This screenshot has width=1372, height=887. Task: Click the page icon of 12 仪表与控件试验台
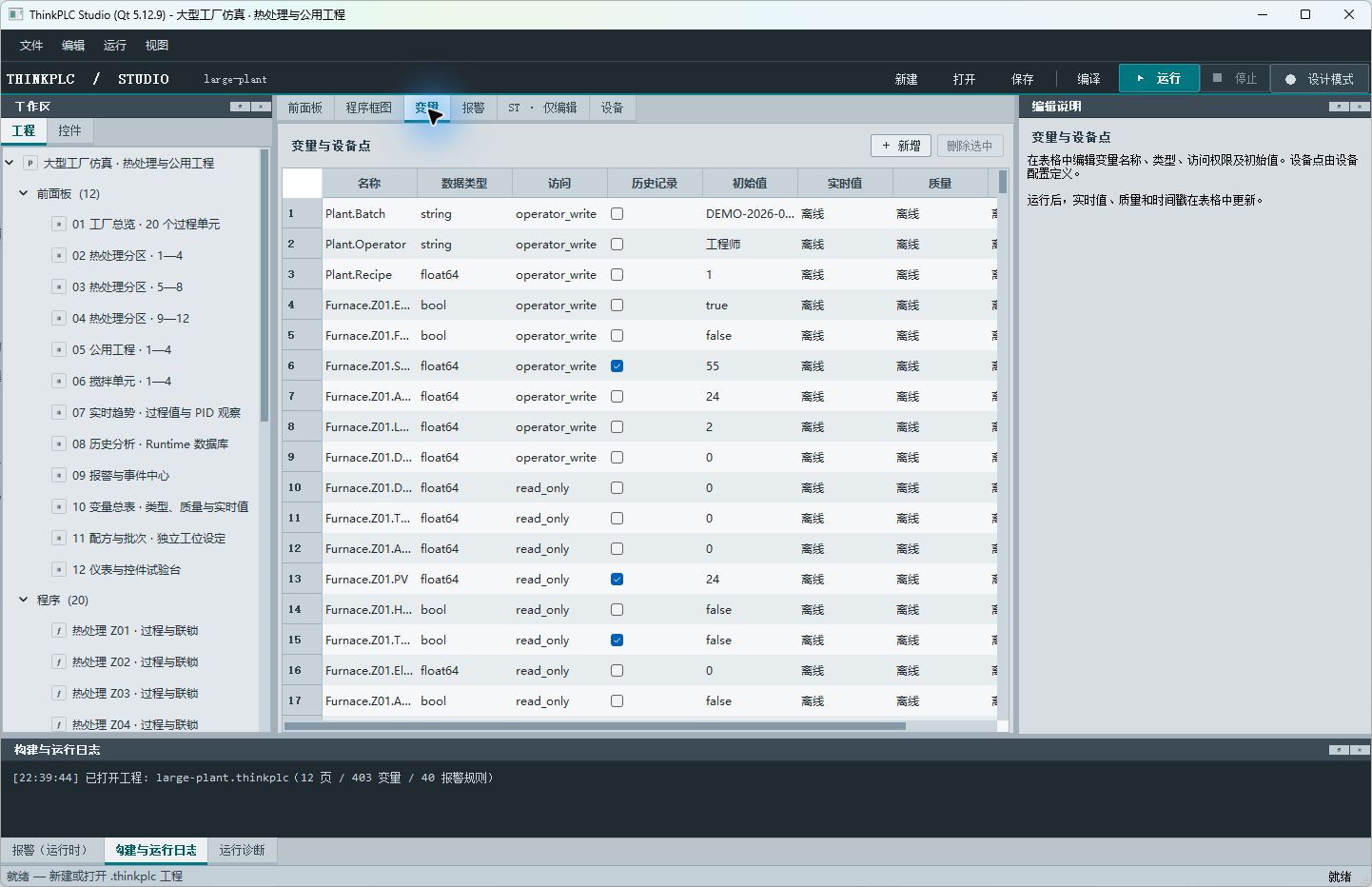pyautogui.click(x=59, y=570)
